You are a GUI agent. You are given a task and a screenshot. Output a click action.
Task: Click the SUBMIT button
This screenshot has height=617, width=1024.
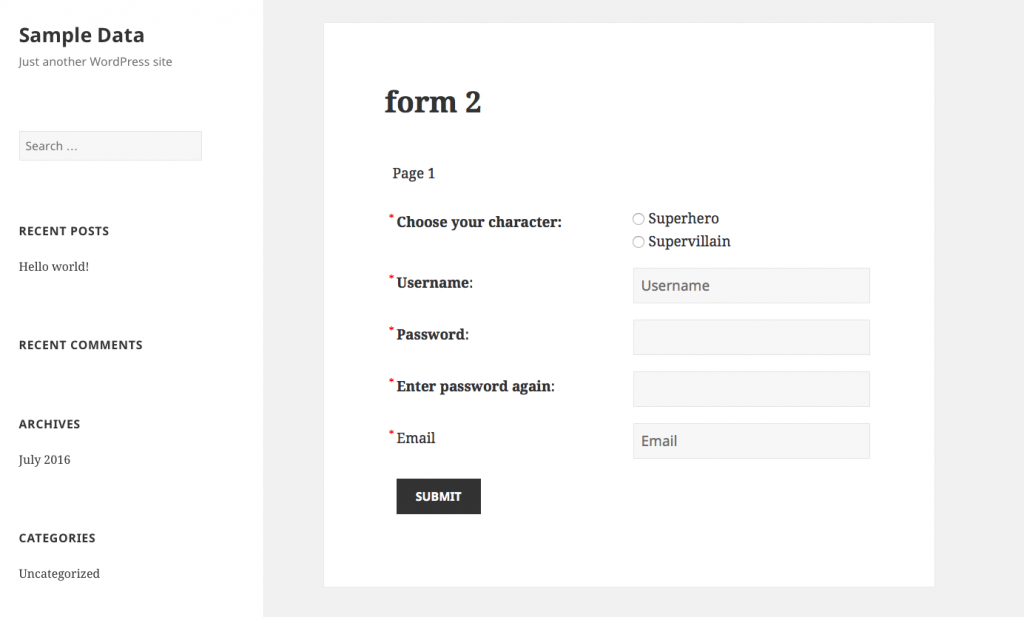click(x=438, y=496)
